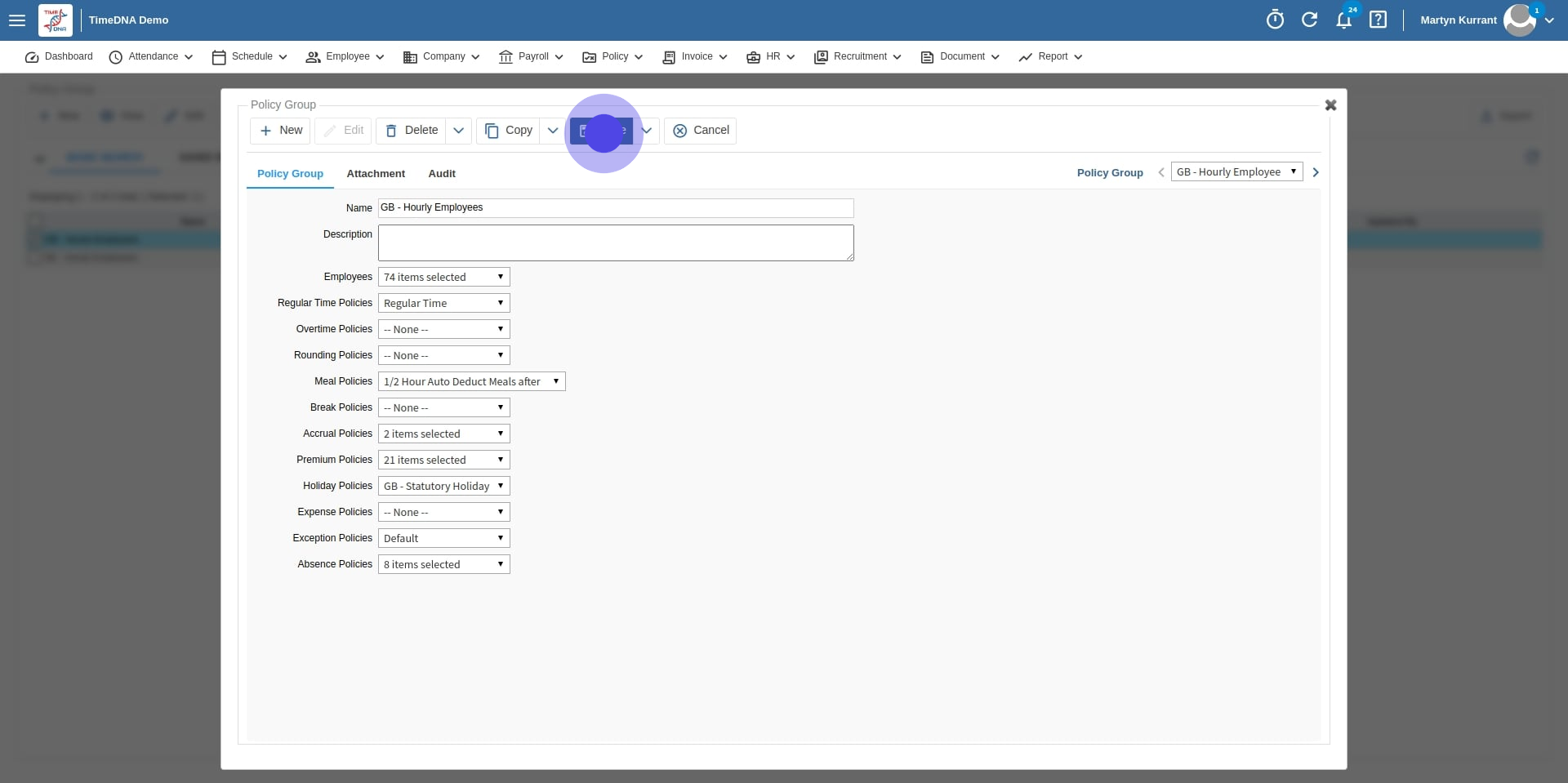Go to next policy group arrow
The image size is (1568, 783).
click(x=1316, y=172)
